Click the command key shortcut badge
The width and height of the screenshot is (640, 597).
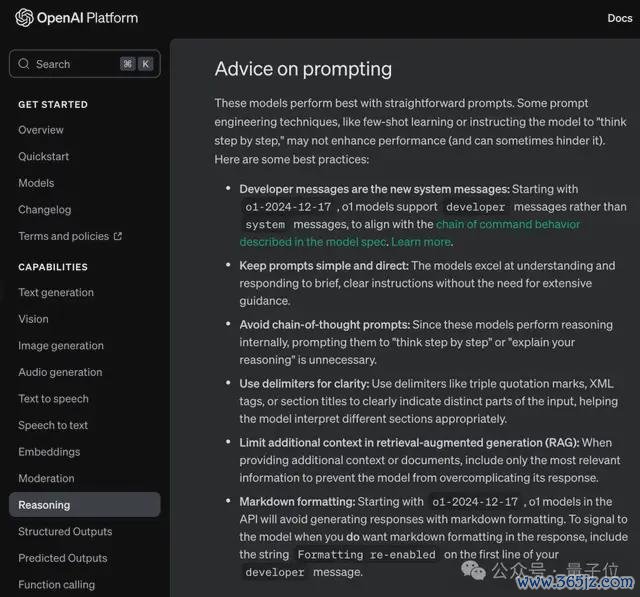click(x=128, y=64)
